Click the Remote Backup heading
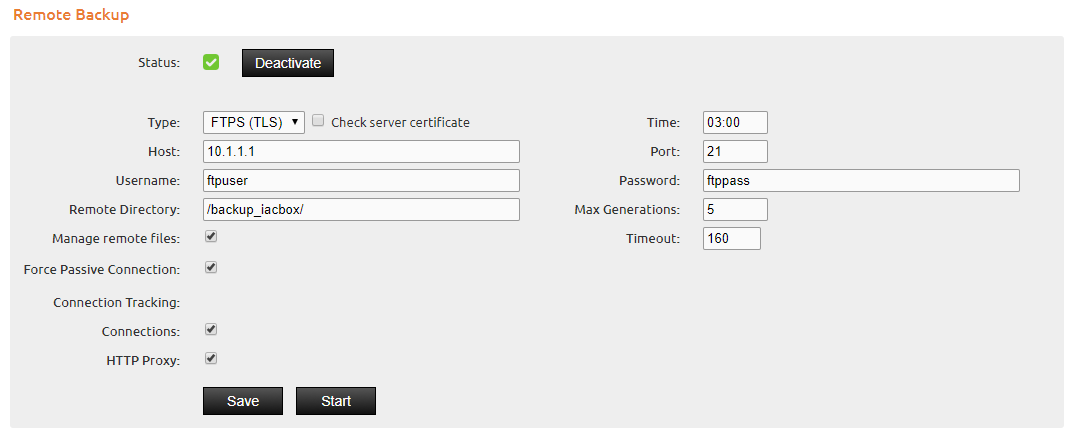Image resolution: width=1074 pixels, height=438 pixels. tap(71, 14)
